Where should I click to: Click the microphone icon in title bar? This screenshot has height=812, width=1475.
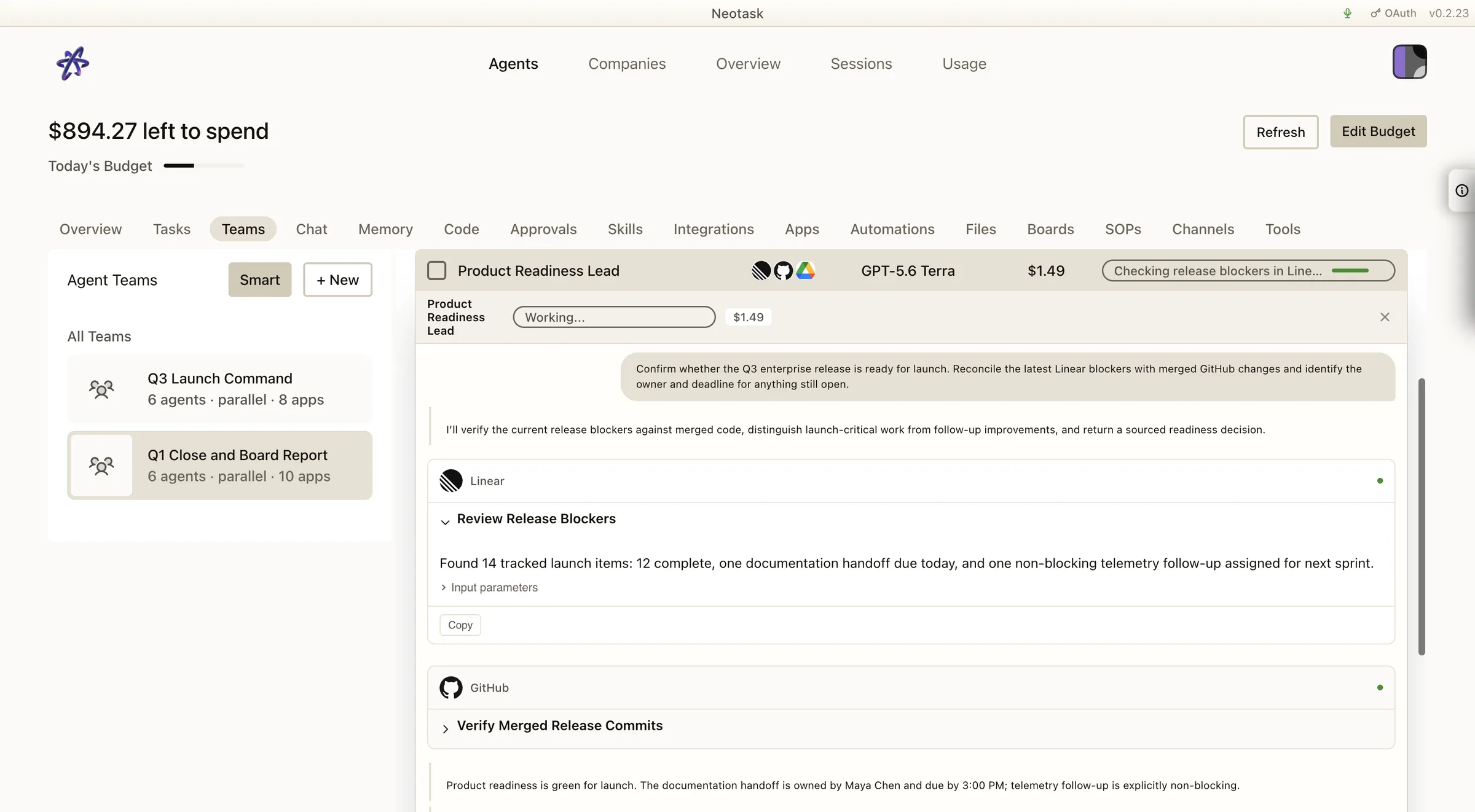click(x=1347, y=13)
